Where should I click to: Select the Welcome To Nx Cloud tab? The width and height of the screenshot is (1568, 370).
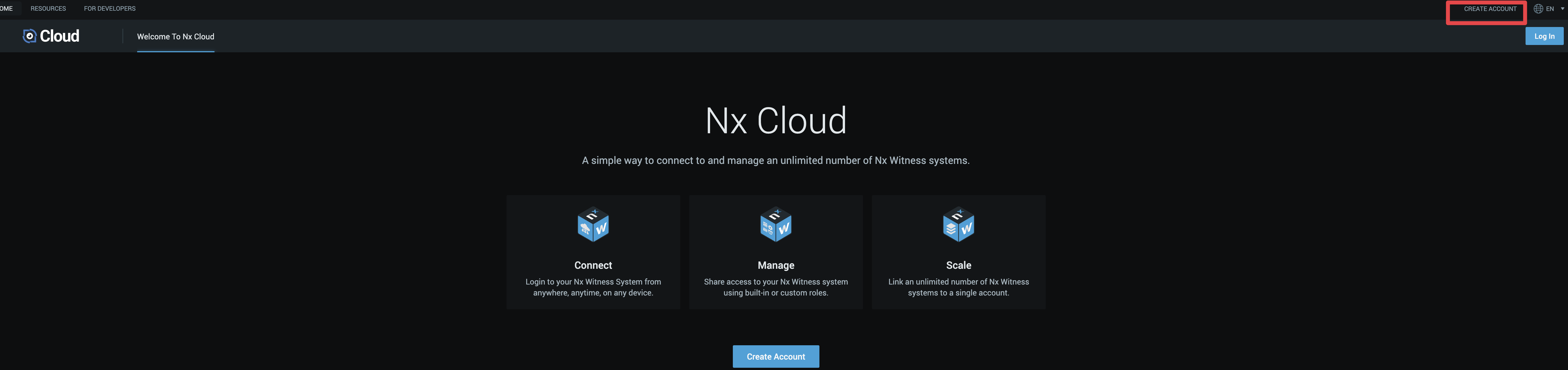pos(175,37)
